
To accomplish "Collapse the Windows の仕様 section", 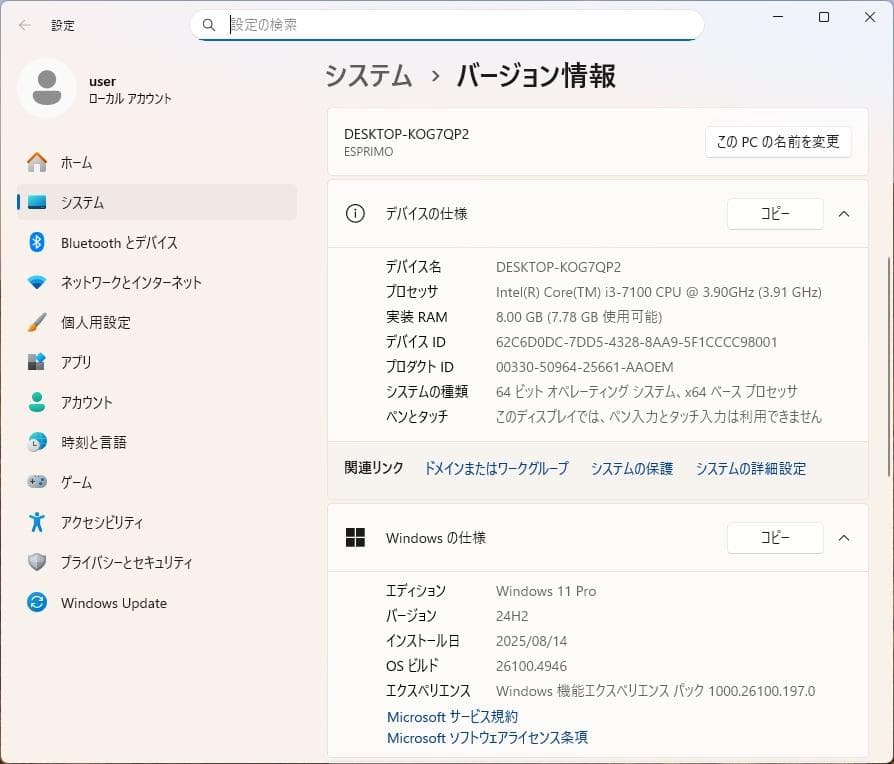I will tap(843, 537).
